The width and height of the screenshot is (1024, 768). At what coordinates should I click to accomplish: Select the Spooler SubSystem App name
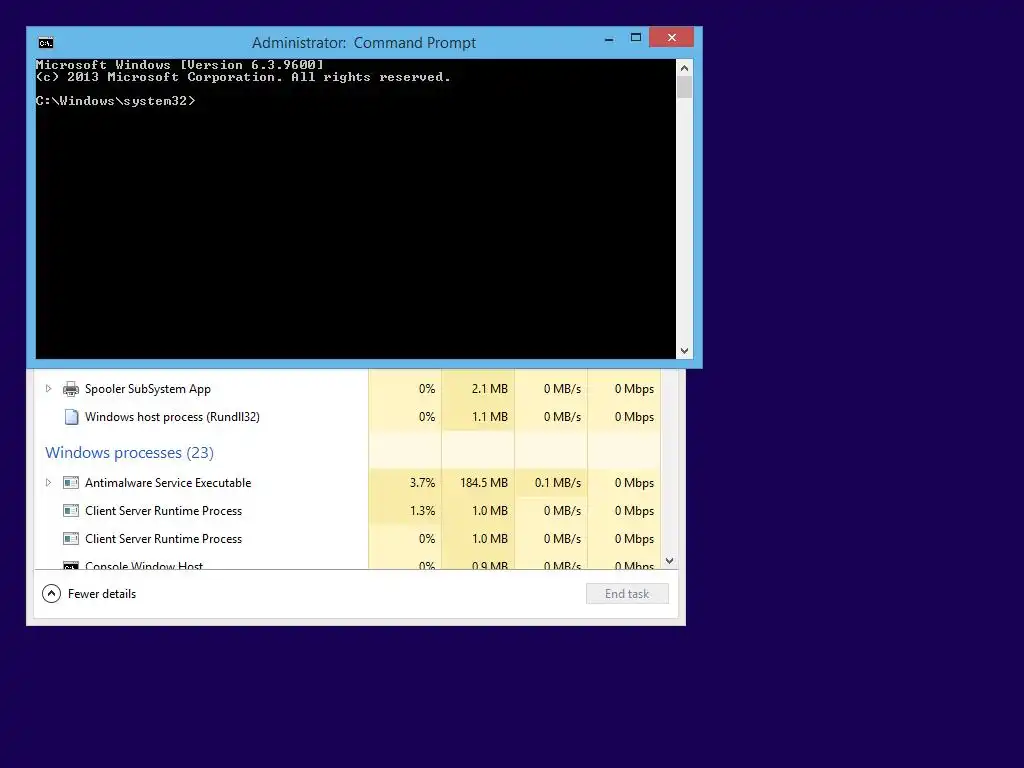coord(148,389)
